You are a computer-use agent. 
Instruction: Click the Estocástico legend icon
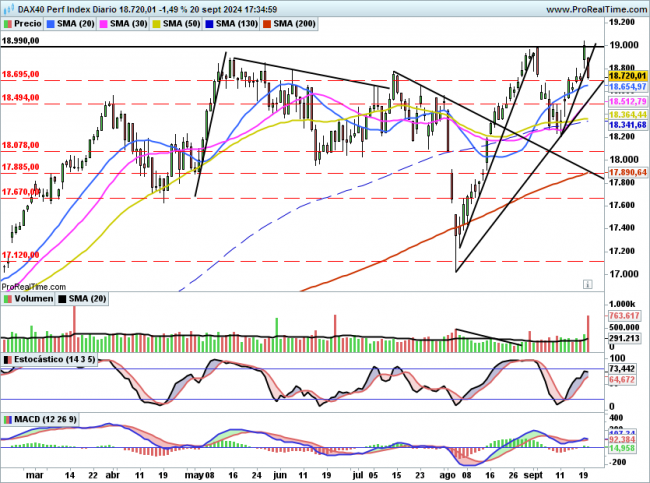tap(8, 360)
